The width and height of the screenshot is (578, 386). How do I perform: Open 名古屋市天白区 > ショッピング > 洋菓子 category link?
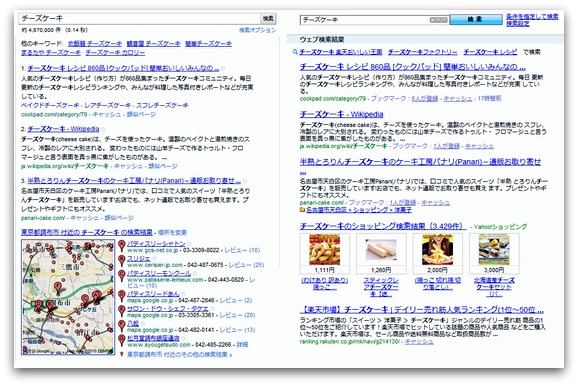tap(359, 210)
